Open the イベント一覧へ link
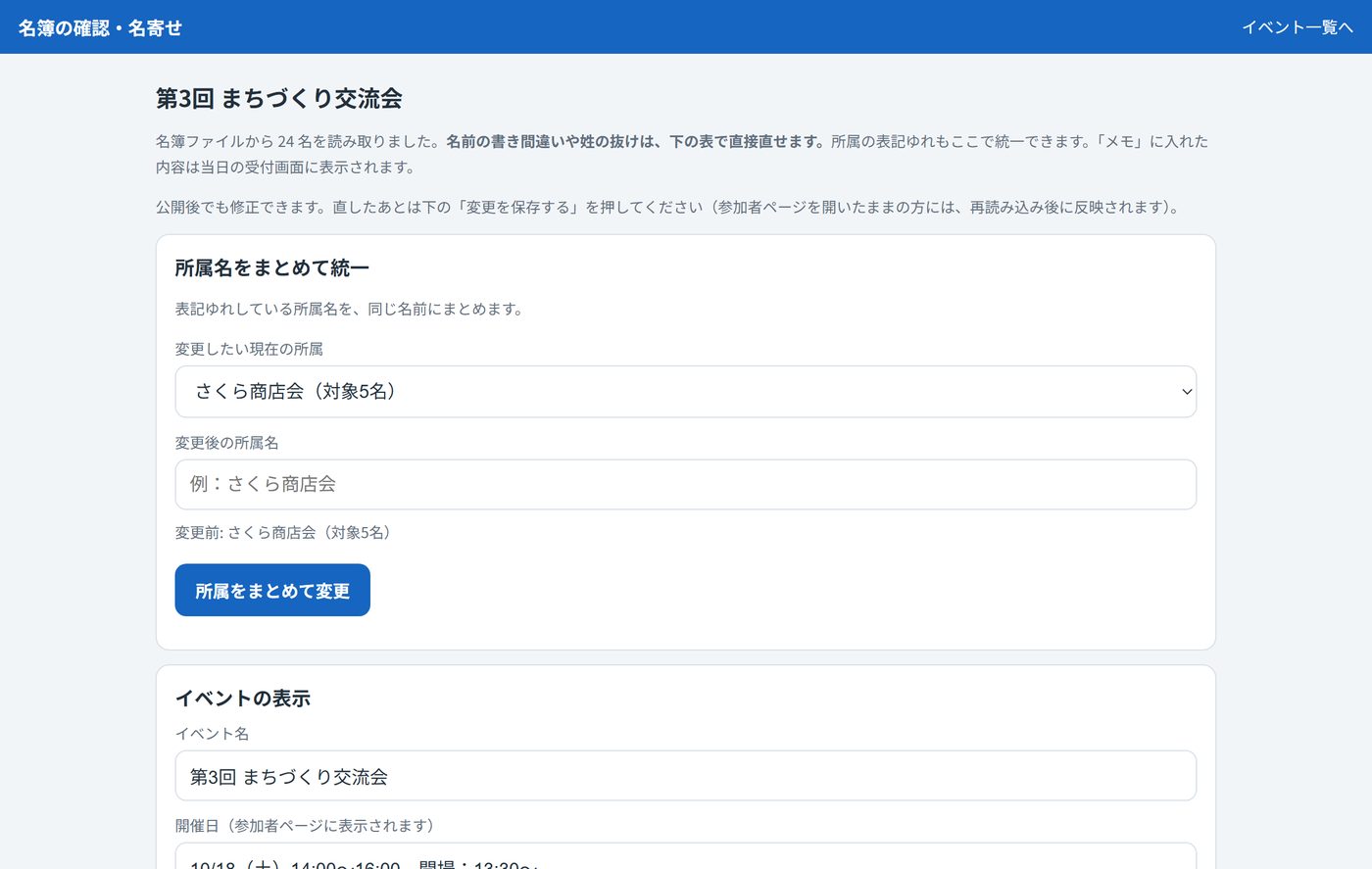This screenshot has width=1372, height=869. point(1298,27)
